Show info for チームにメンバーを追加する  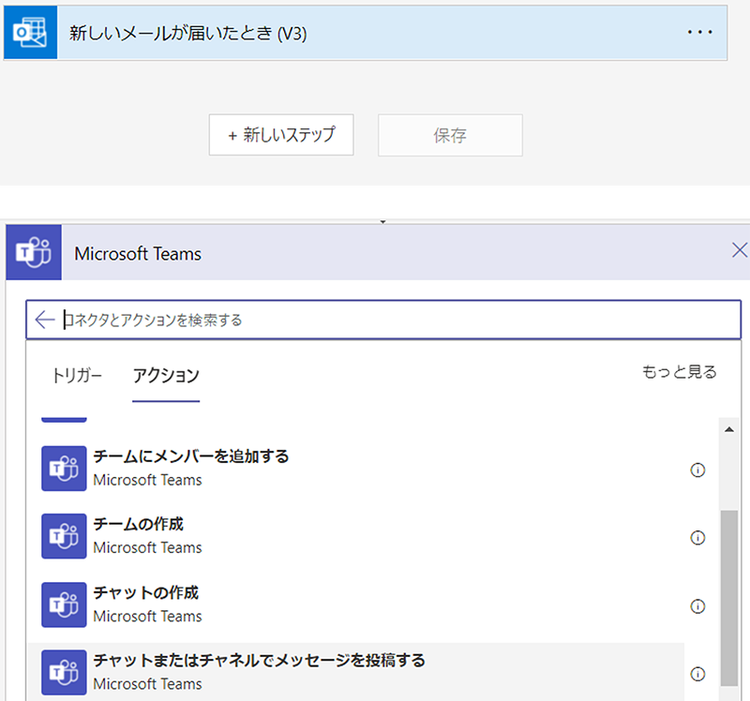[x=698, y=470]
